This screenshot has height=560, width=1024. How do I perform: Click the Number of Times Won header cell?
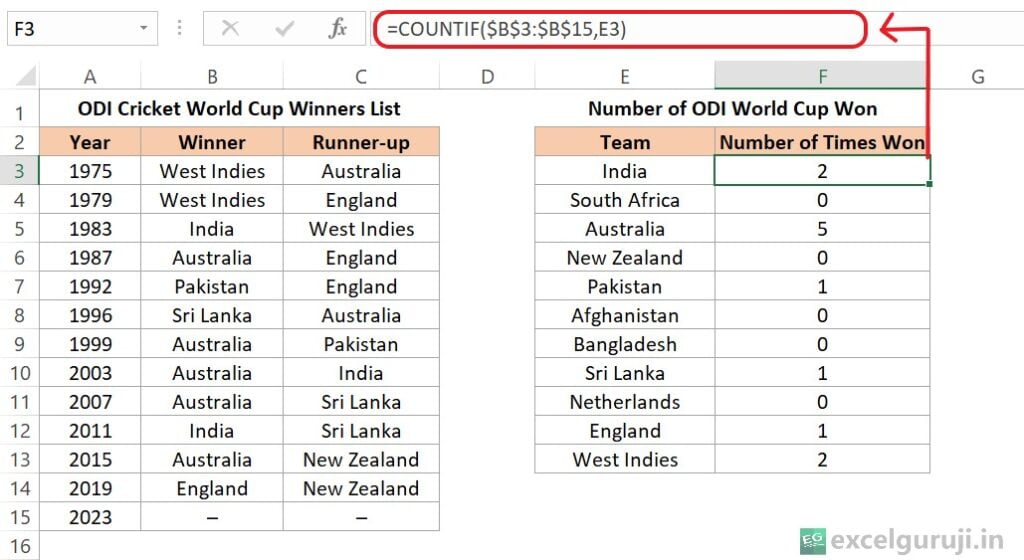point(822,142)
